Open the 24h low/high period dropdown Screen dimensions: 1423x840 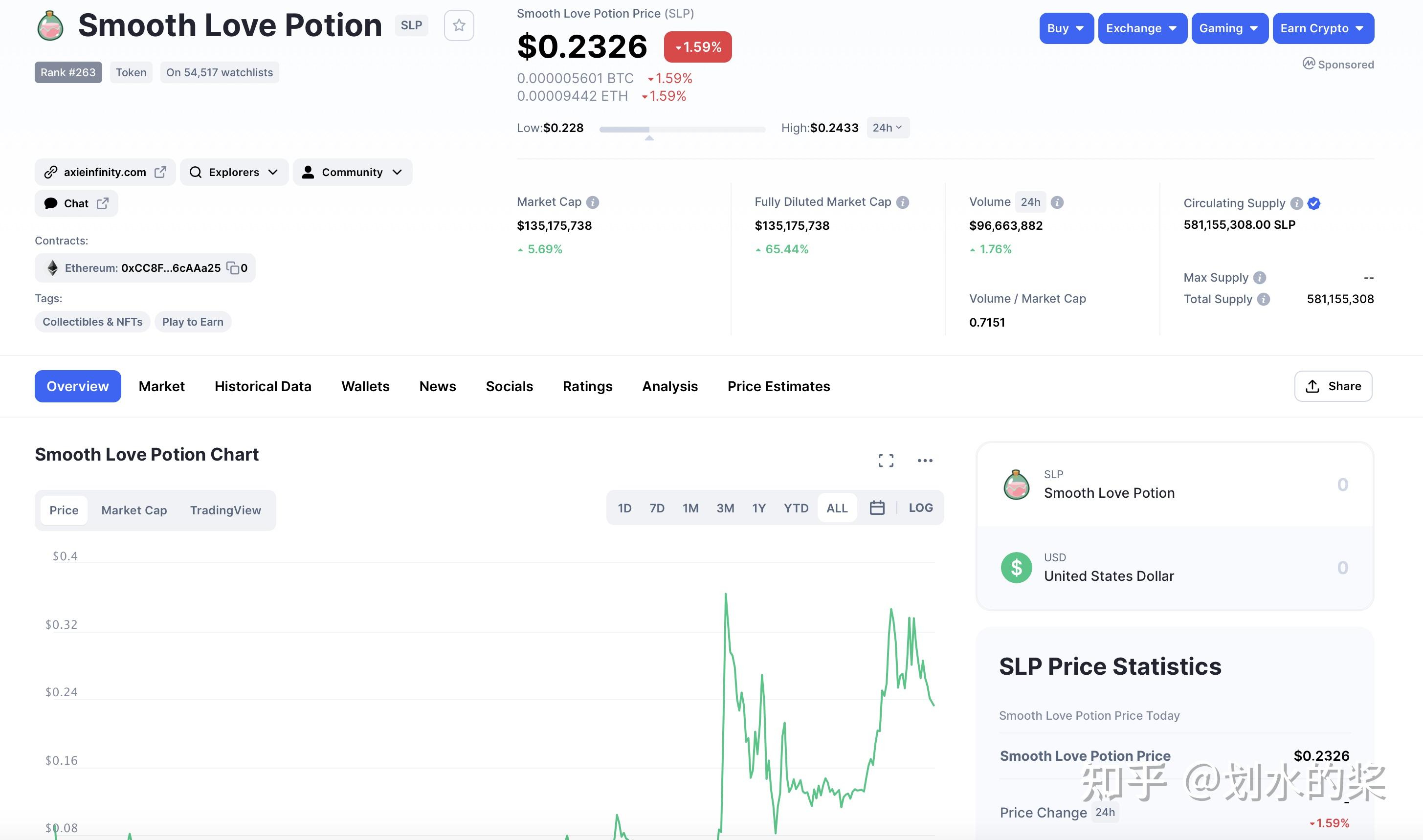888,128
